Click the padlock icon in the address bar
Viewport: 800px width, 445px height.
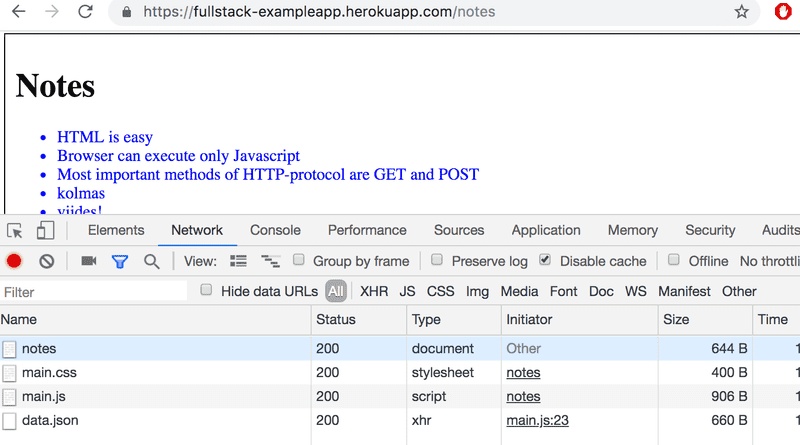tap(127, 12)
